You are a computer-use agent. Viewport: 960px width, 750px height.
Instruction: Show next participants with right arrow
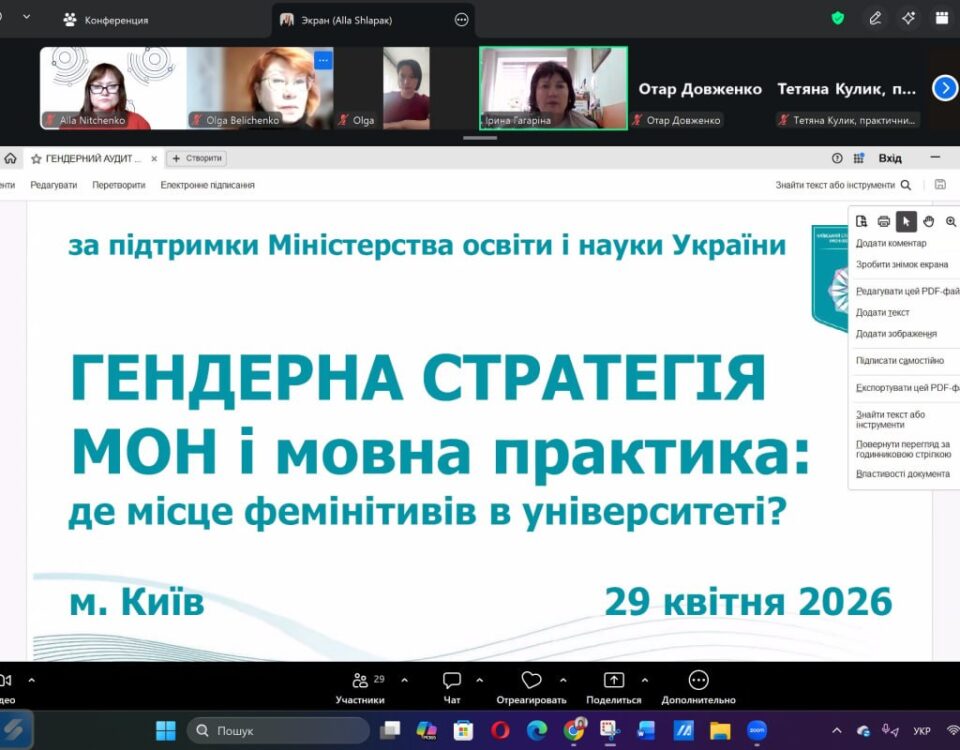click(x=945, y=88)
